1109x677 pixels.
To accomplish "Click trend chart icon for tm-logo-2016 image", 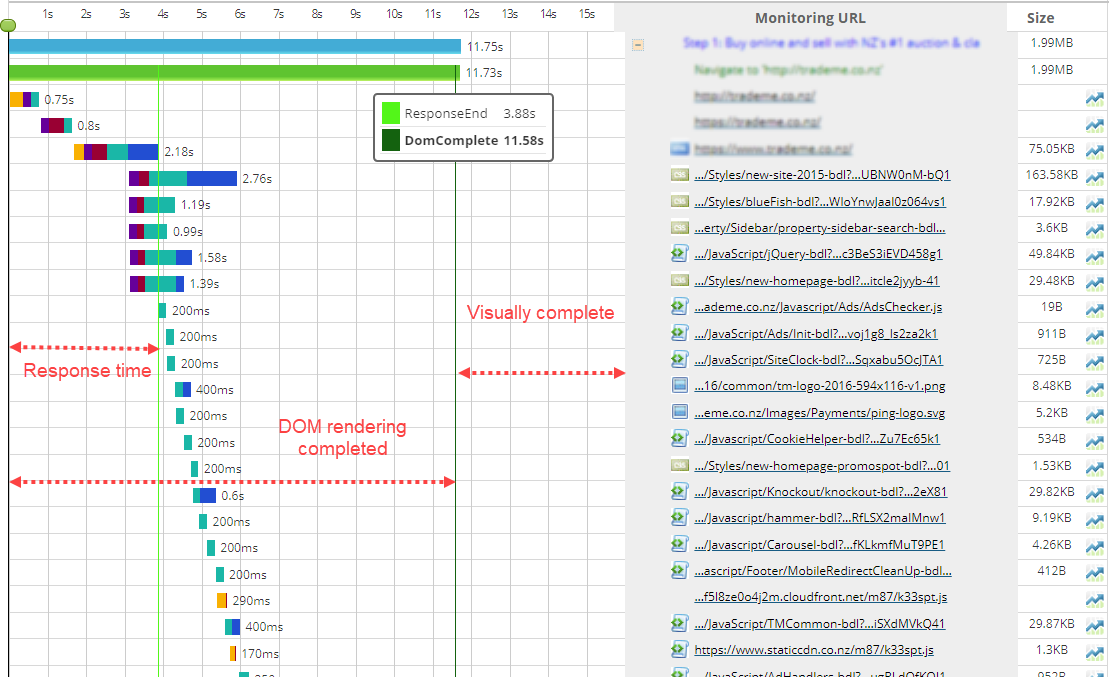I will coord(1094,387).
